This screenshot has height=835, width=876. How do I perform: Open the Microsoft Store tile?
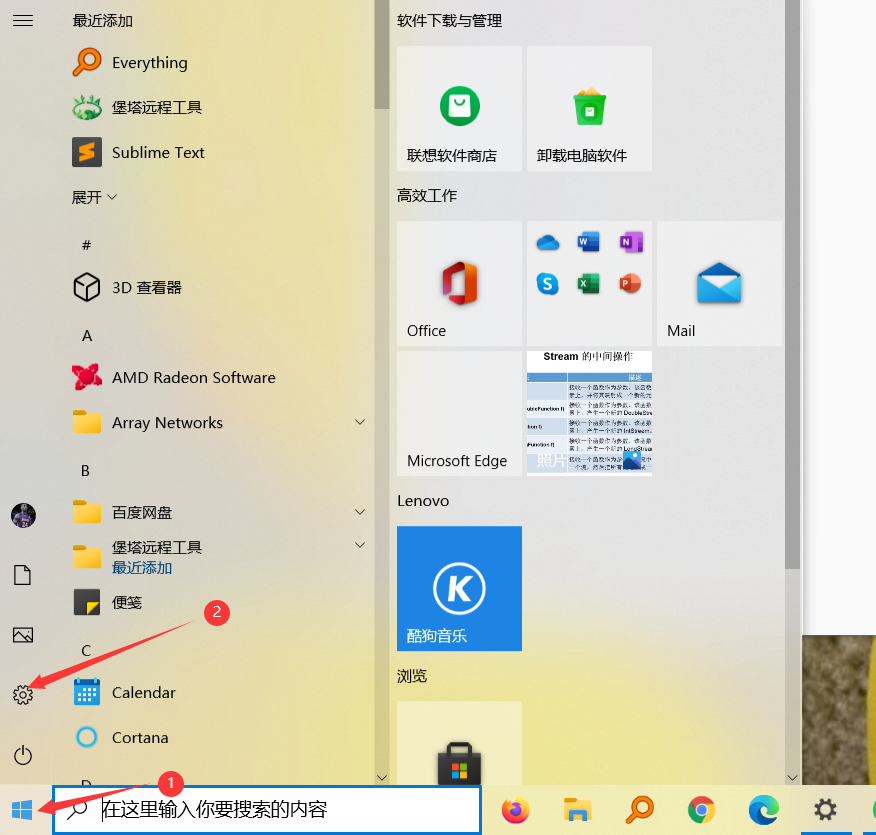(459, 743)
